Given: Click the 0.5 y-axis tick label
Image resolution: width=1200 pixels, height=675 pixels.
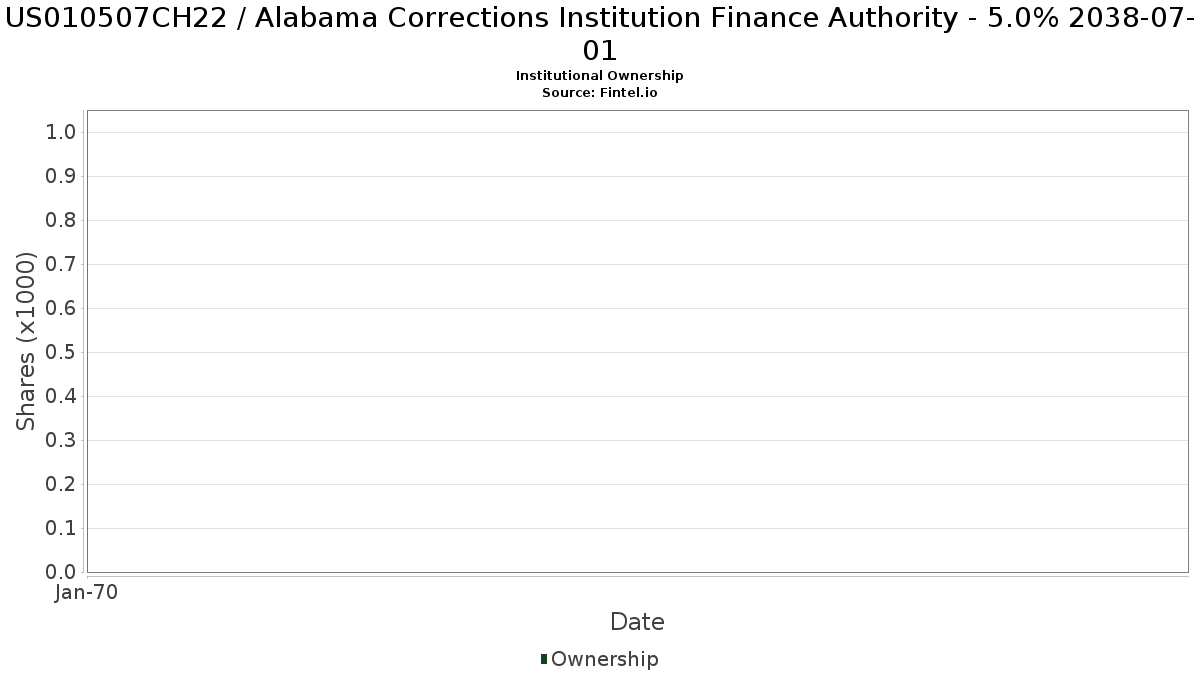Looking at the screenshot, I should pyautogui.click(x=62, y=353).
